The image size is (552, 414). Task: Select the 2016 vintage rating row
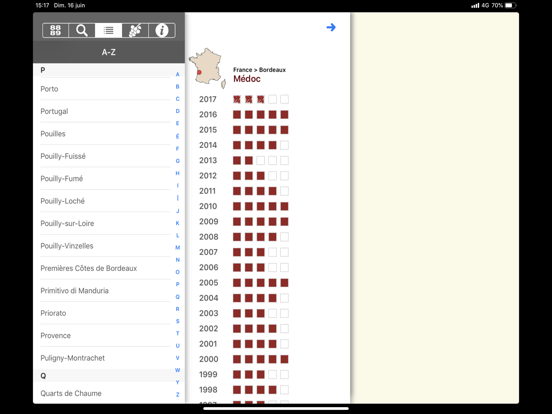[x=244, y=115]
